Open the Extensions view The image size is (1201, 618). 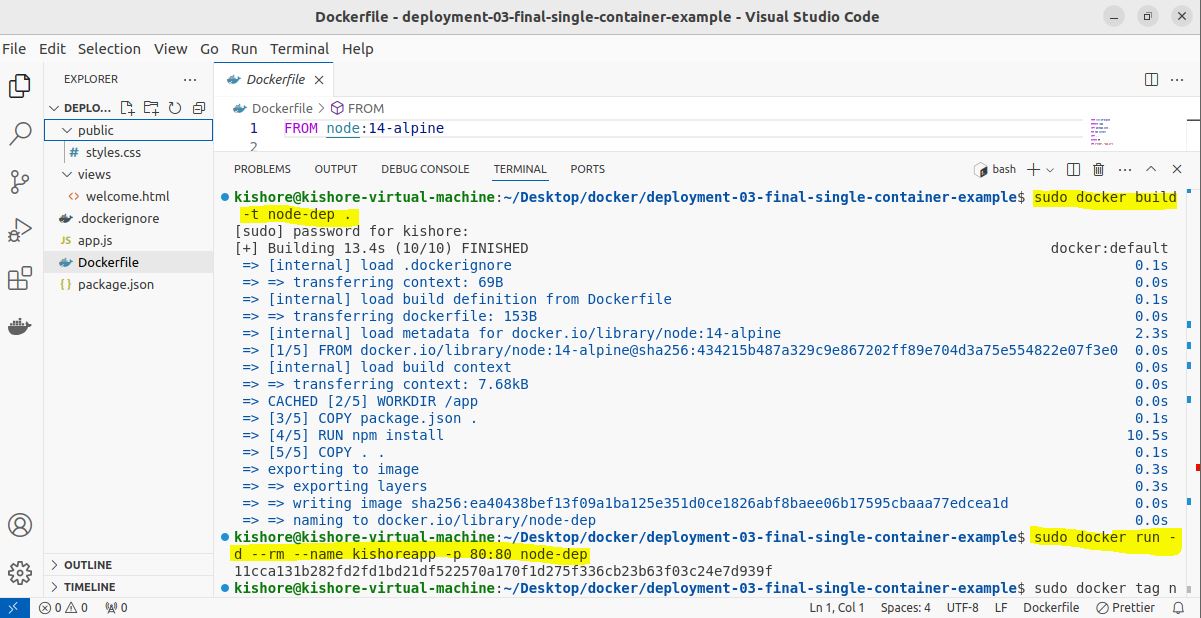19,279
